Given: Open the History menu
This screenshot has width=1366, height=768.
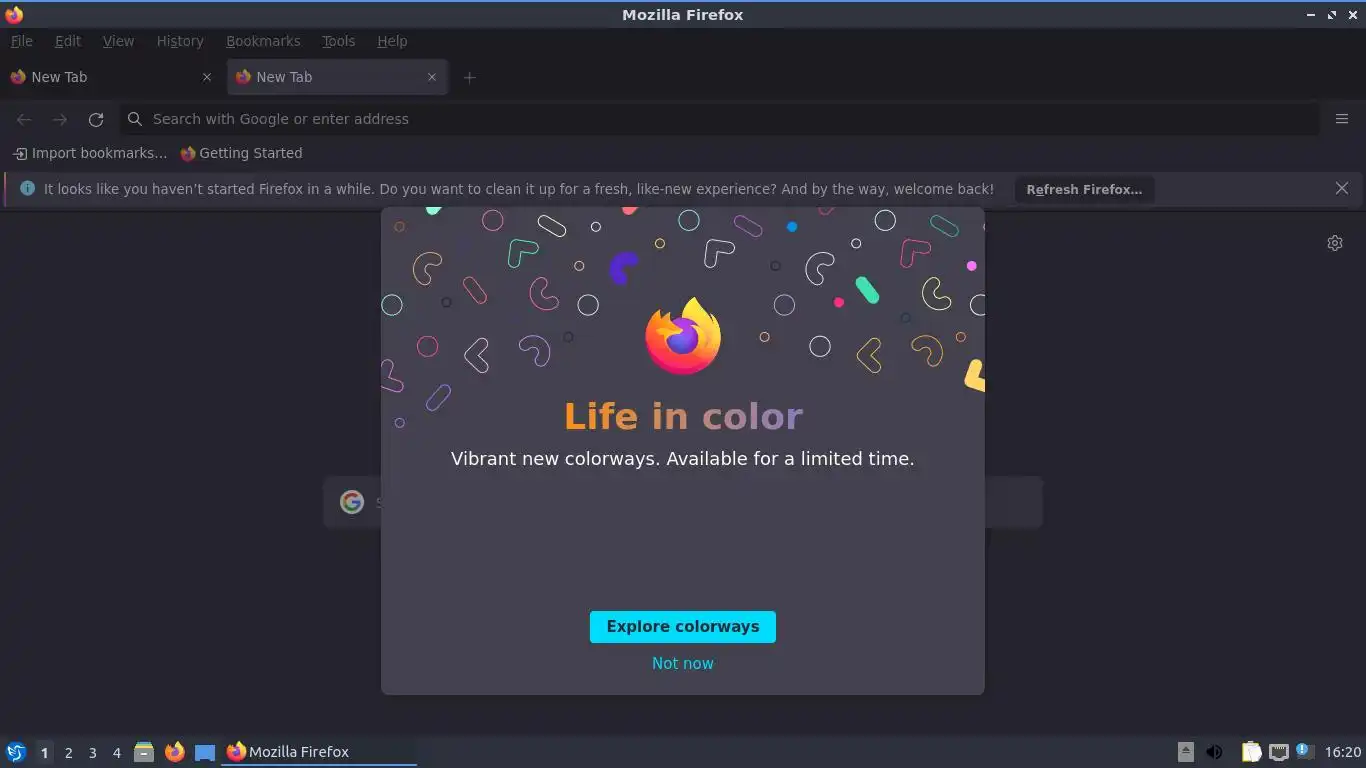Looking at the screenshot, I should coord(180,41).
